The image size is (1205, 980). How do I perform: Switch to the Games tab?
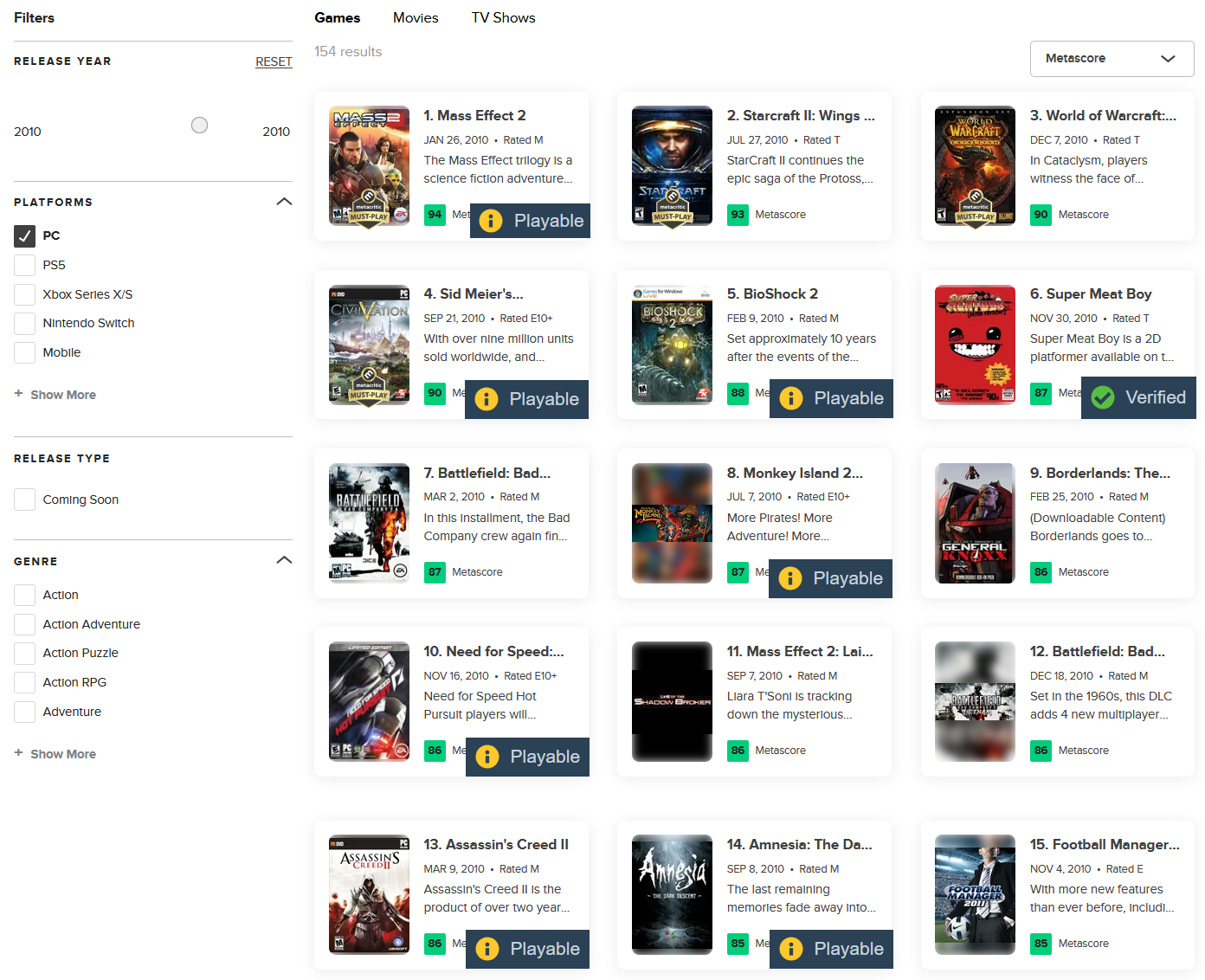(x=337, y=17)
